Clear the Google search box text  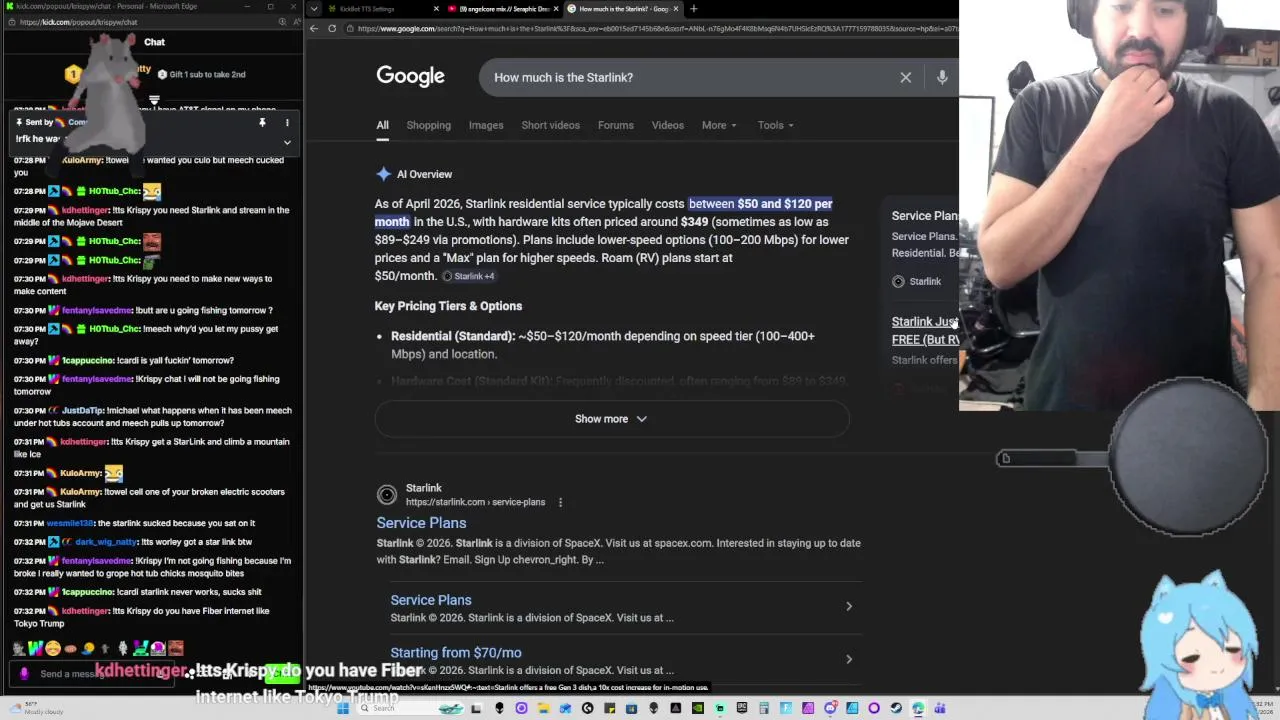tap(905, 77)
